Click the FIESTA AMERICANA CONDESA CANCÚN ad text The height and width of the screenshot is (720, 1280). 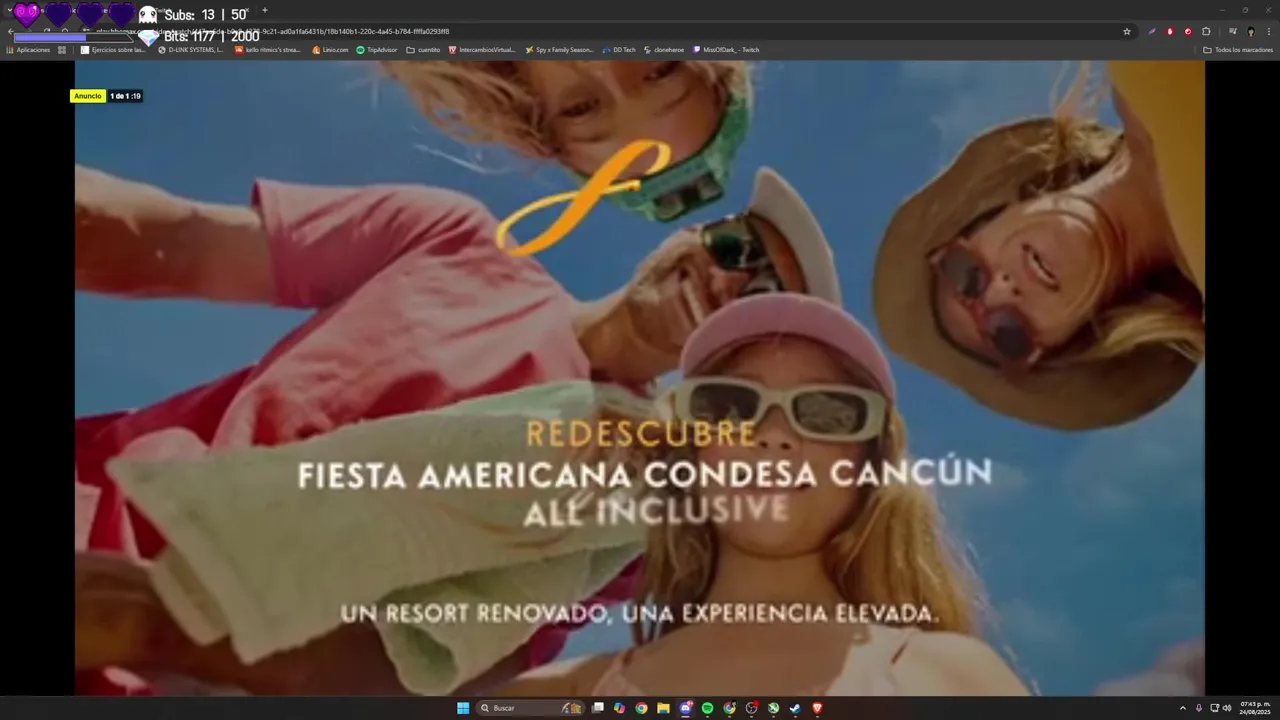click(x=645, y=473)
